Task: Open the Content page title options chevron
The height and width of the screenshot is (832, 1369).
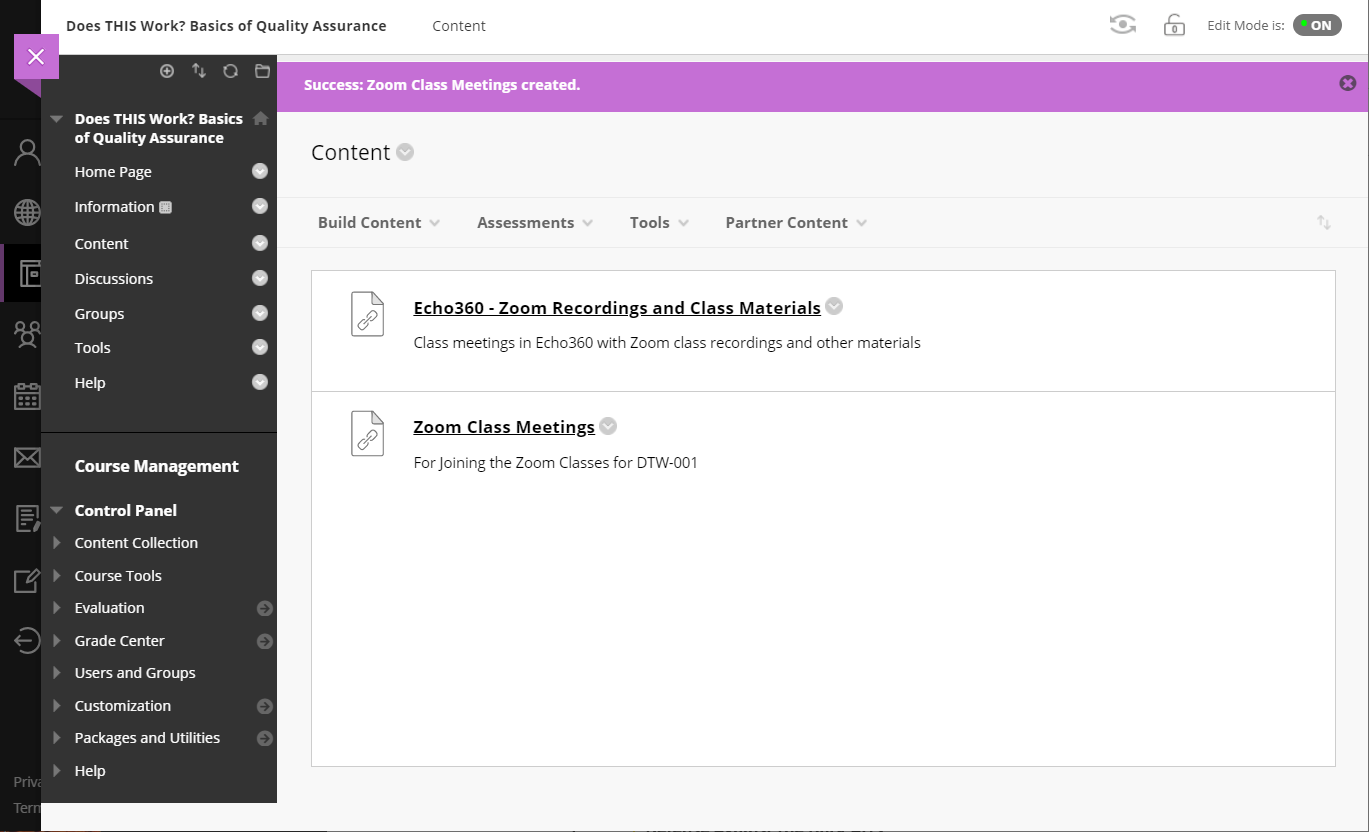Action: coord(404,152)
